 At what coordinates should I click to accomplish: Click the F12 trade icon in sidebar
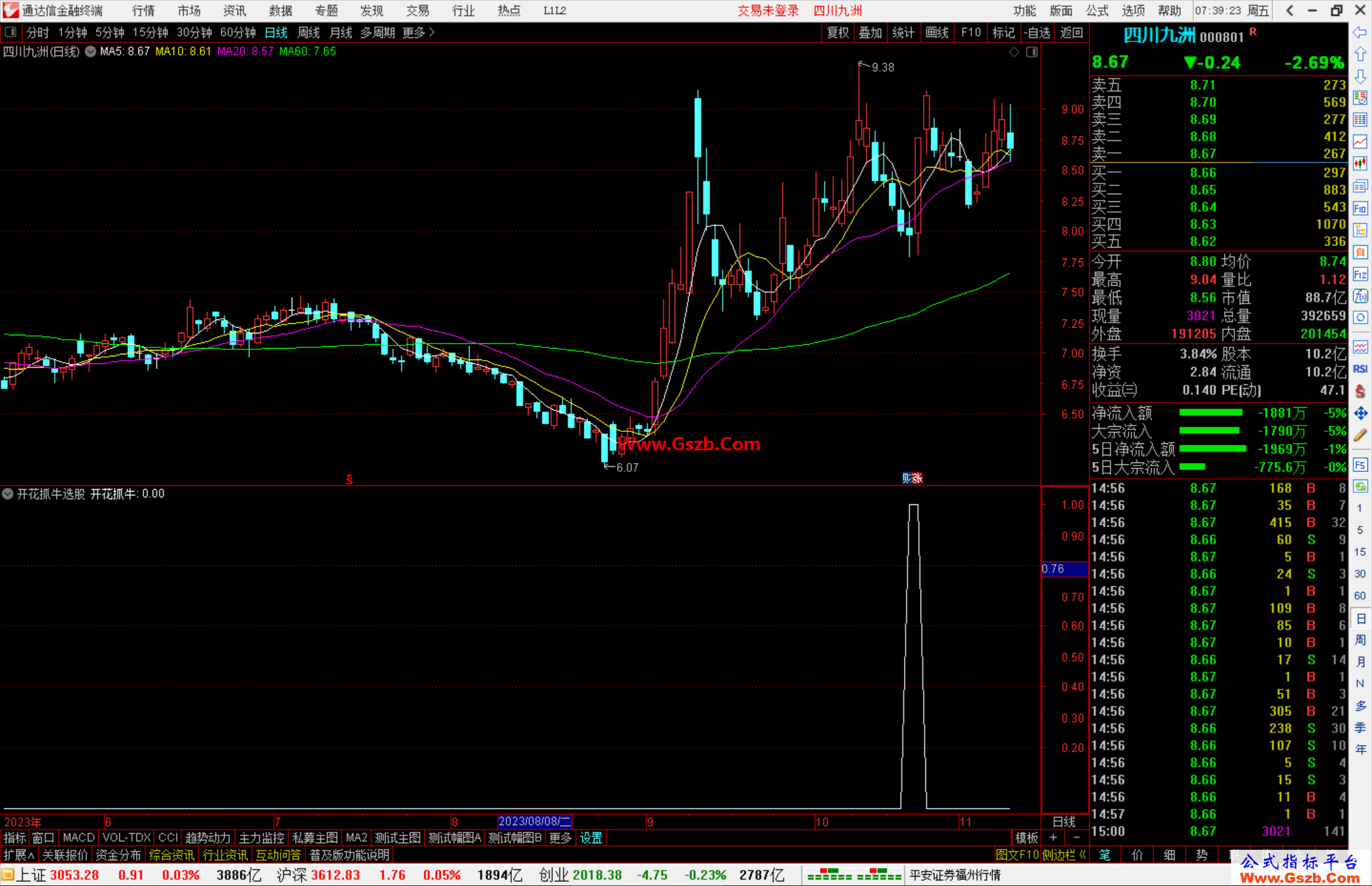(x=1360, y=274)
